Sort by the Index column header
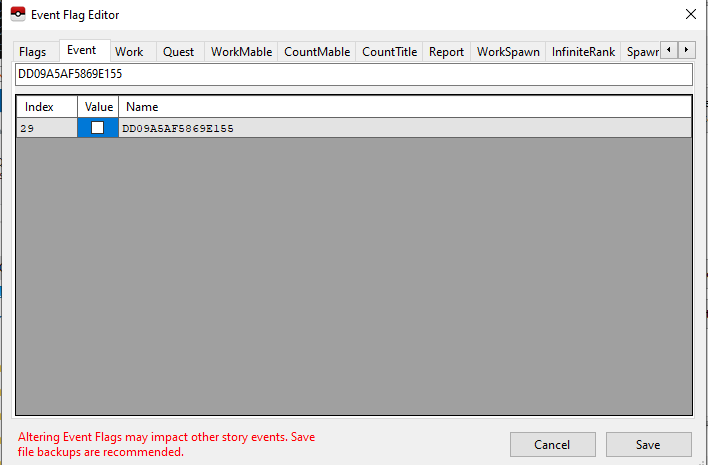The image size is (708, 465). pyautogui.click(x=46, y=107)
